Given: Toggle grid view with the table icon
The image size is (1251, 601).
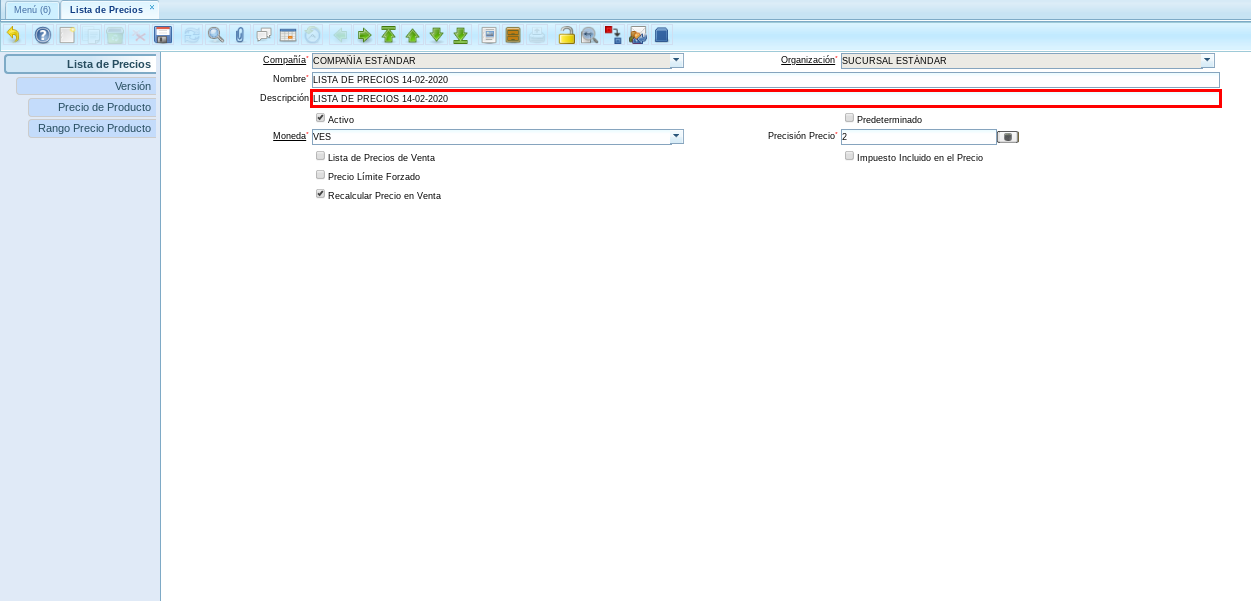Looking at the screenshot, I should (x=288, y=35).
